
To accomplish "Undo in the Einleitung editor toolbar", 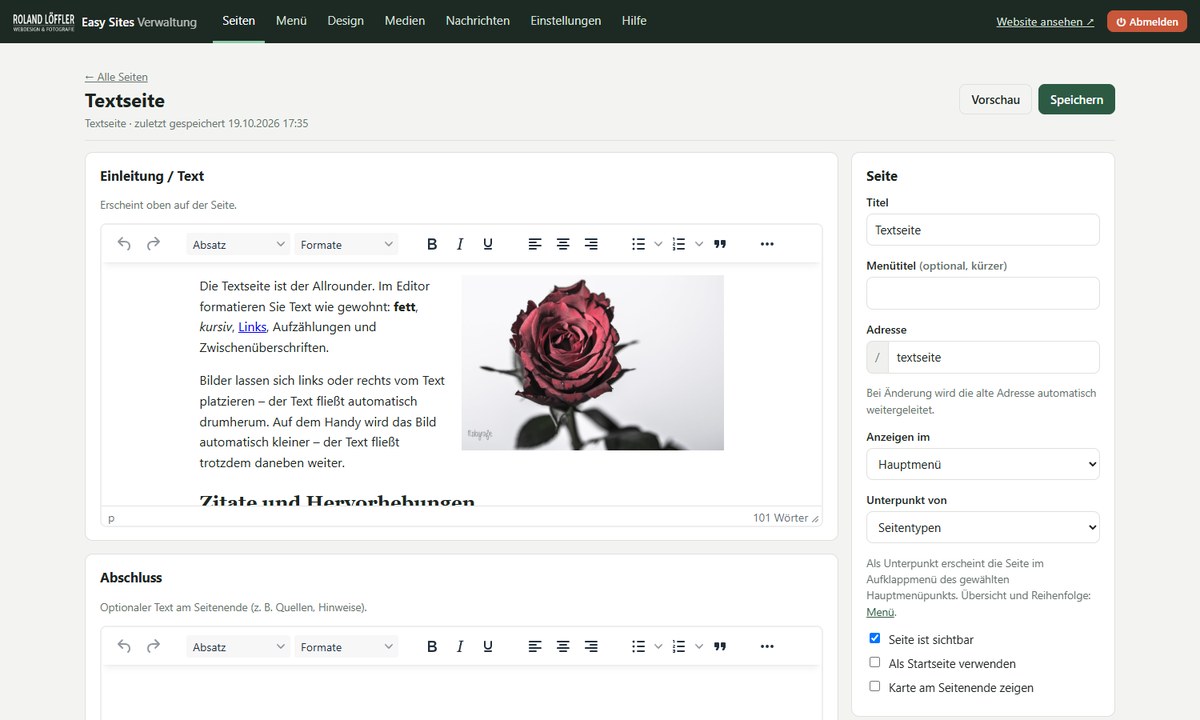I will tap(124, 244).
